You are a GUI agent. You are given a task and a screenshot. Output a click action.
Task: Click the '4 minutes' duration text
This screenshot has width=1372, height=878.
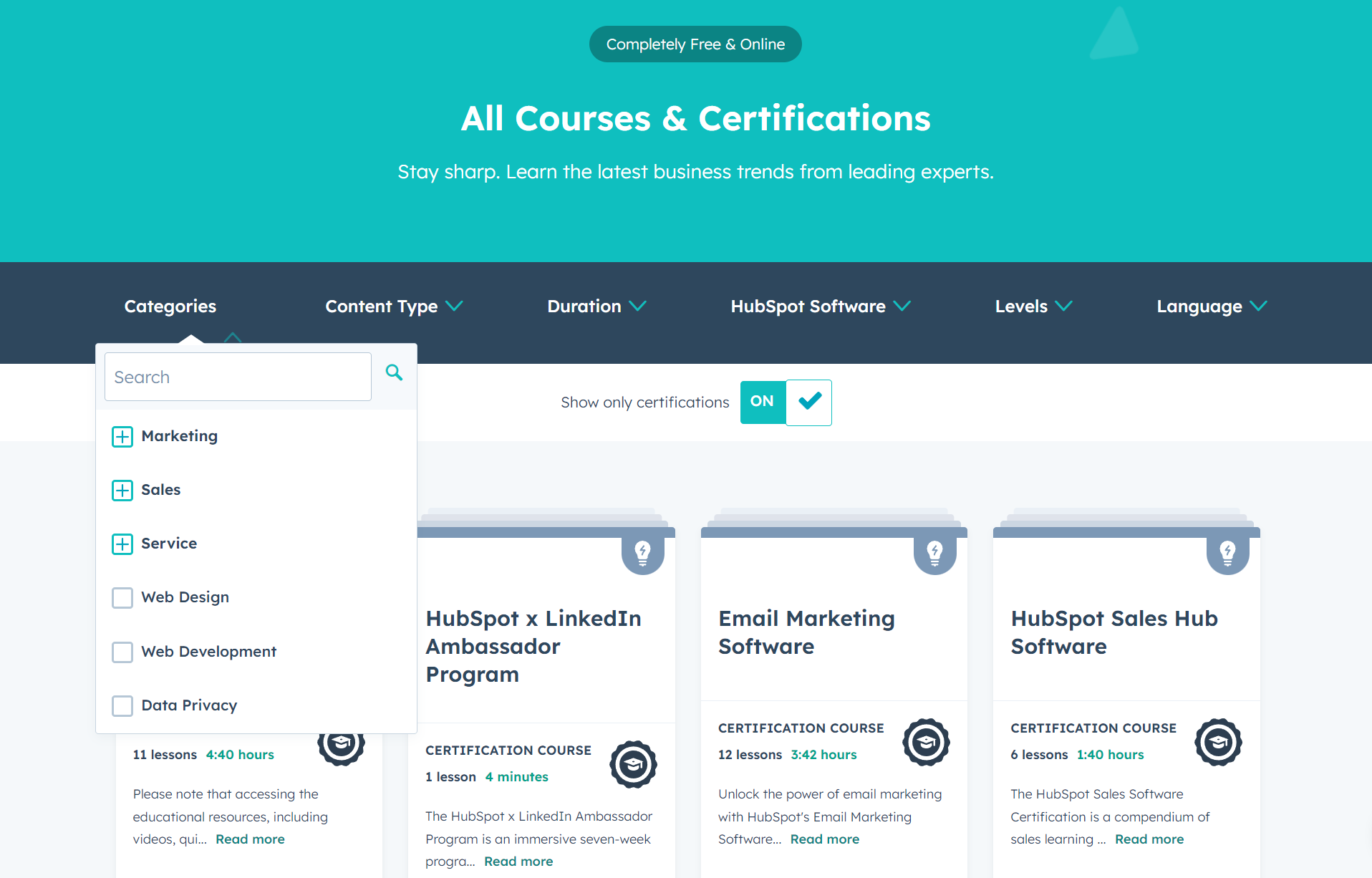(x=516, y=777)
